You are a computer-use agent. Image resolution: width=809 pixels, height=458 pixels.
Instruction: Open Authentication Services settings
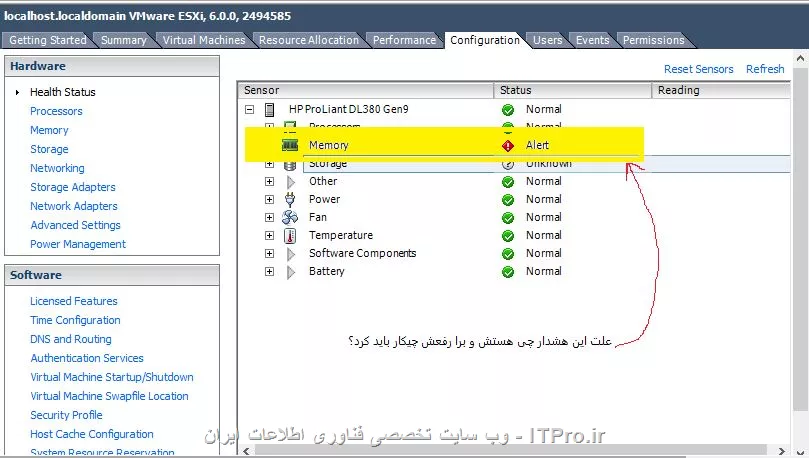(87, 358)
